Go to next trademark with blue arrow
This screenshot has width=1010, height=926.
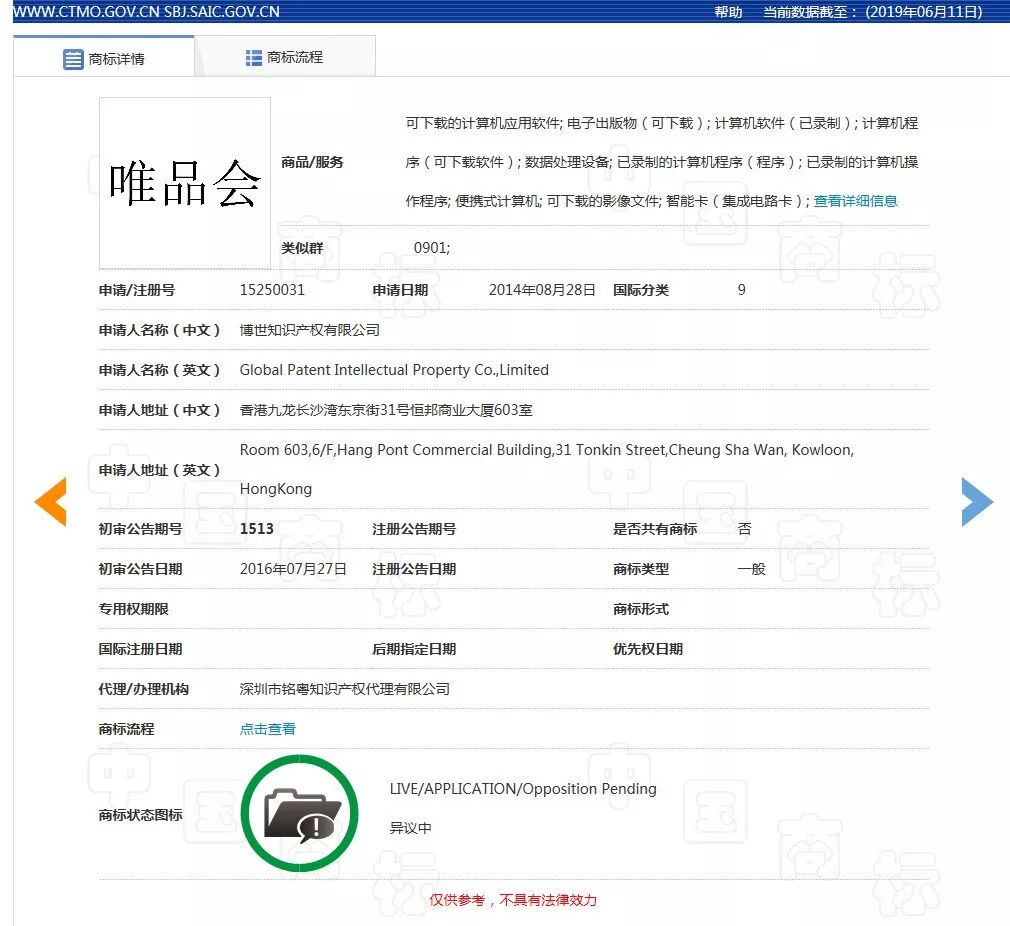coord(977,502)
